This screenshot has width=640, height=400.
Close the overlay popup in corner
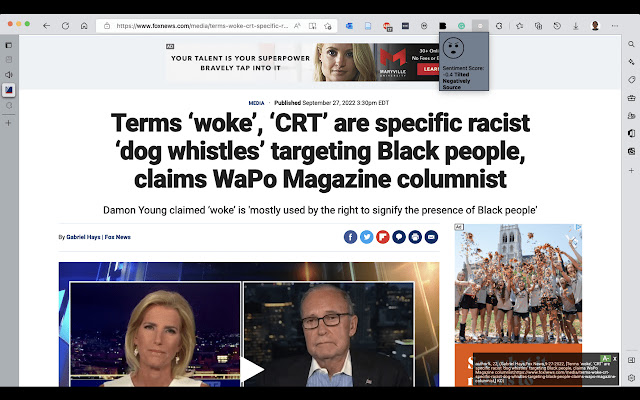click(615, 358)
